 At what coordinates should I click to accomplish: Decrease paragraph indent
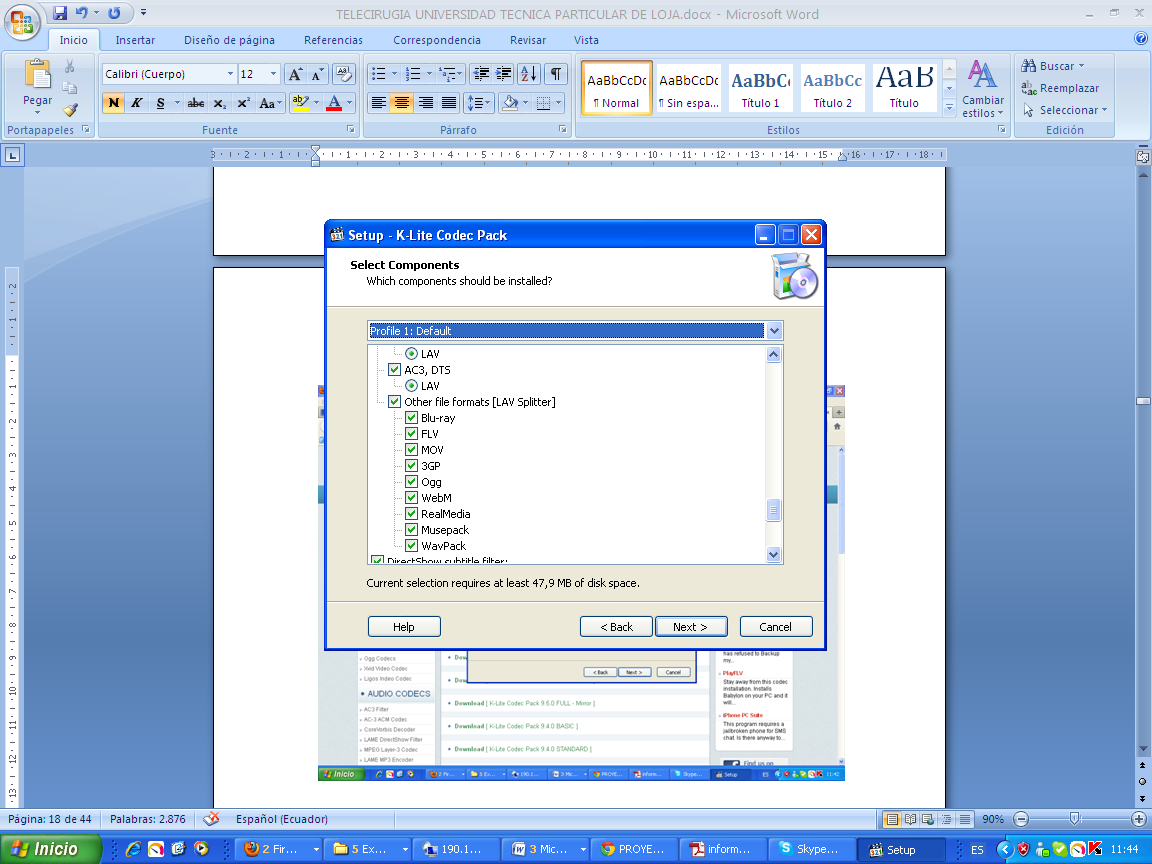click(x=481, y=73)
